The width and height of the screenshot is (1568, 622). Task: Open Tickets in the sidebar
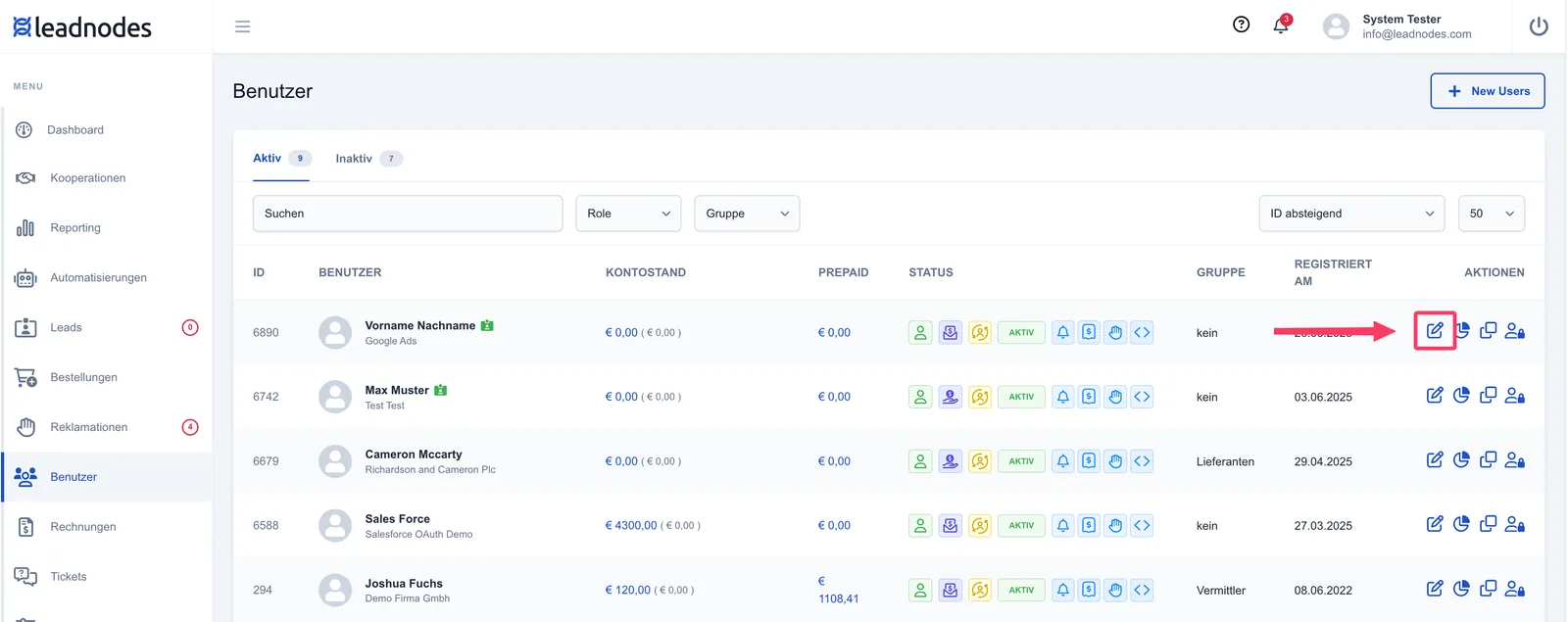tap(69, 577)
